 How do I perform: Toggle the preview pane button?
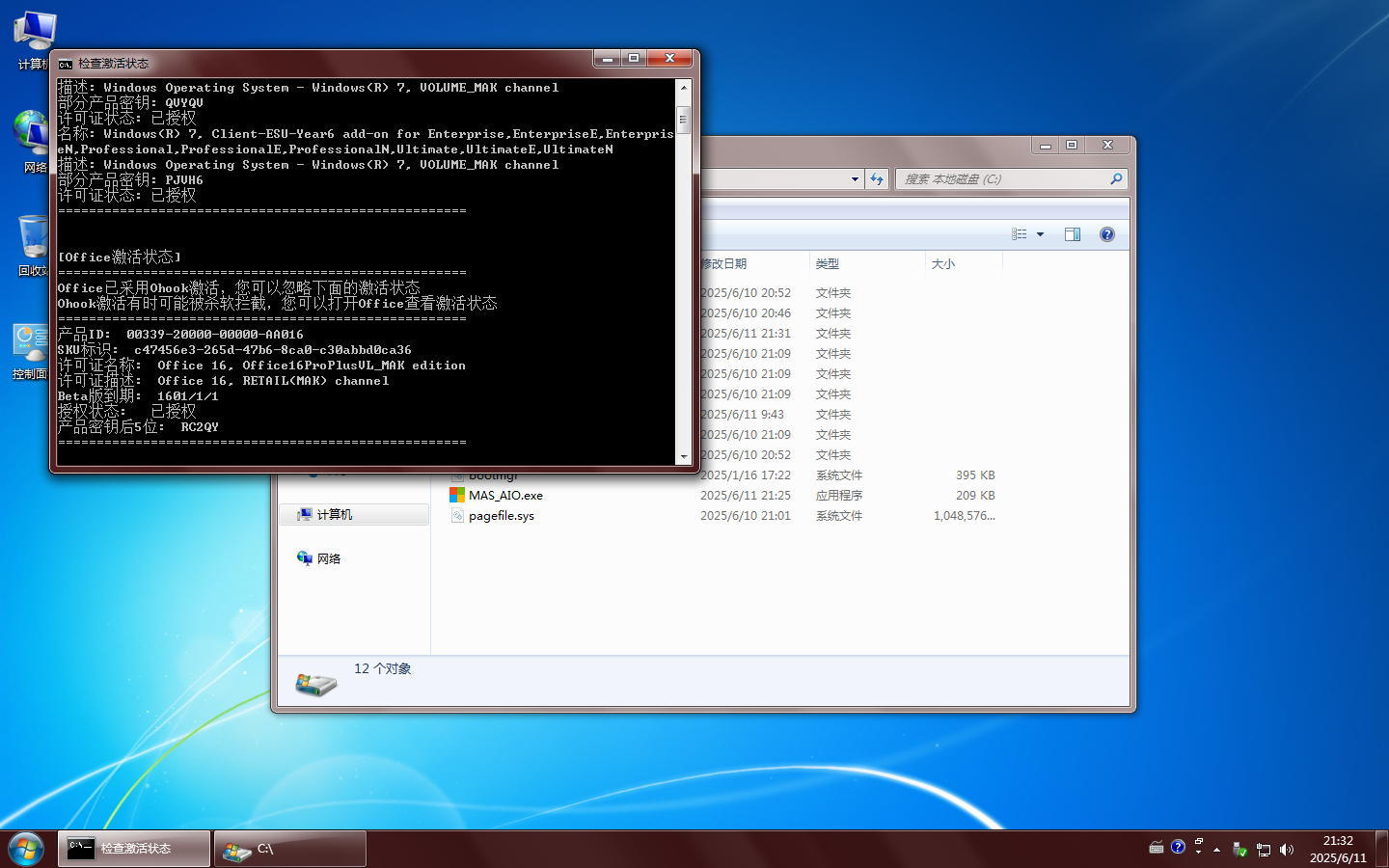(1072, 234)
